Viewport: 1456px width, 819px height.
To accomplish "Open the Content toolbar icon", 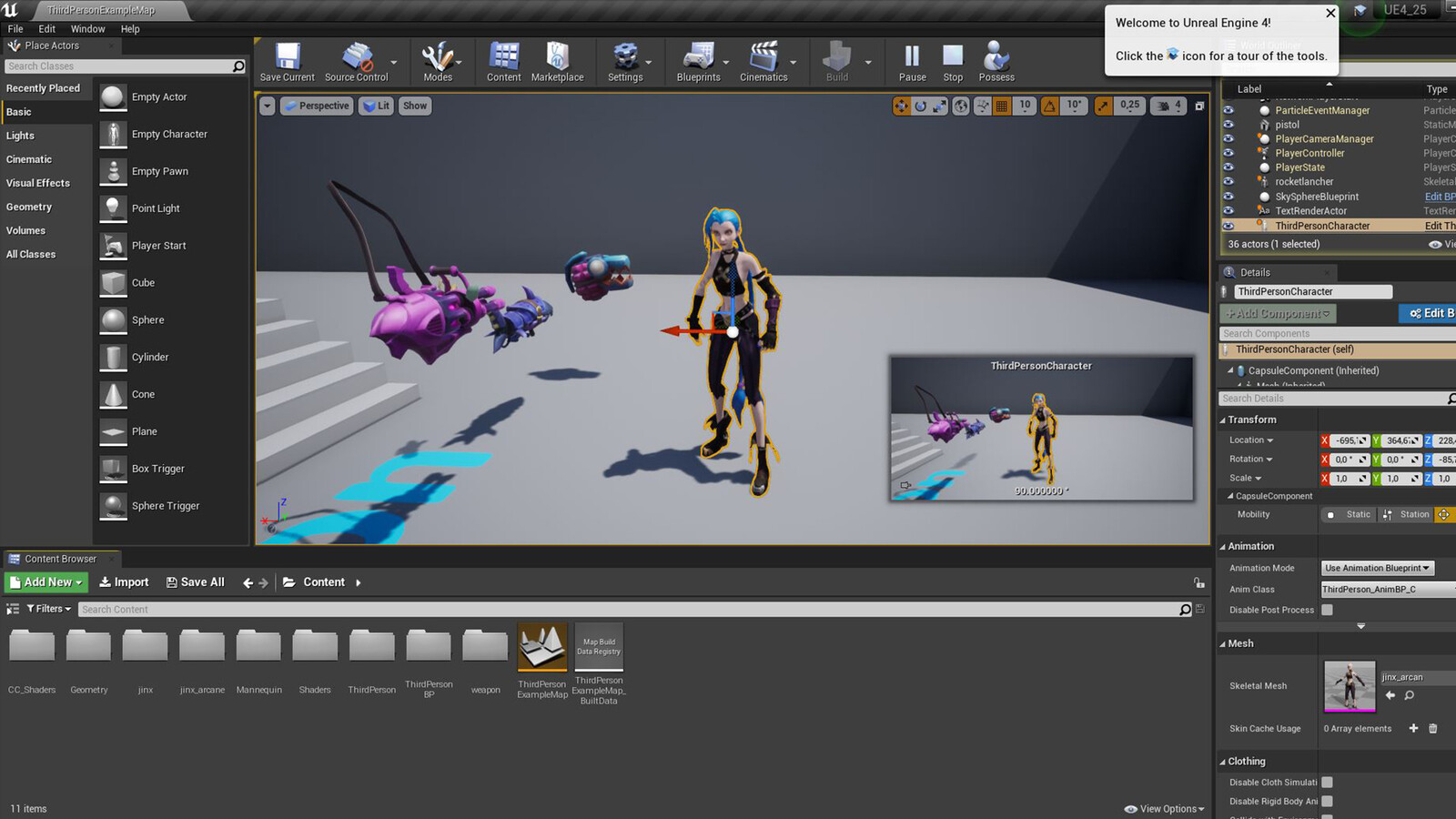I will click(503, 62).
